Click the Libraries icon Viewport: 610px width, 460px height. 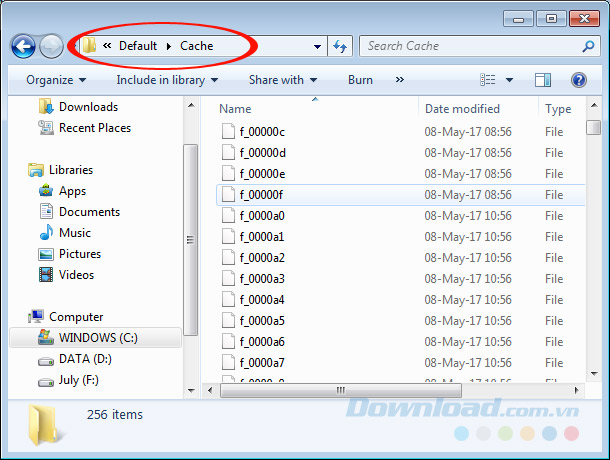click(36, 170)
